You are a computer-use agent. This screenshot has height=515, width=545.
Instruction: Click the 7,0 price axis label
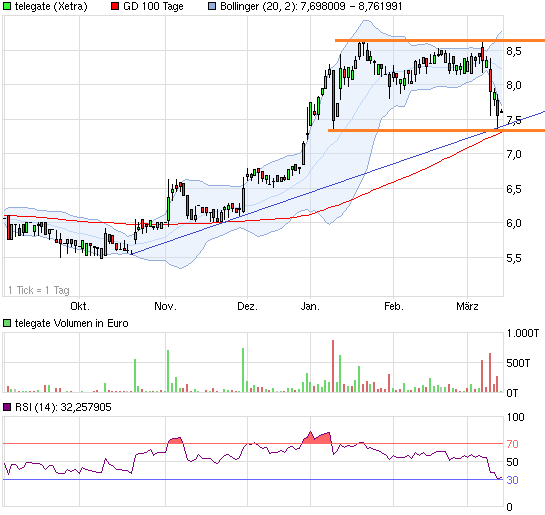pyautogui.click(x=514, y=154)
